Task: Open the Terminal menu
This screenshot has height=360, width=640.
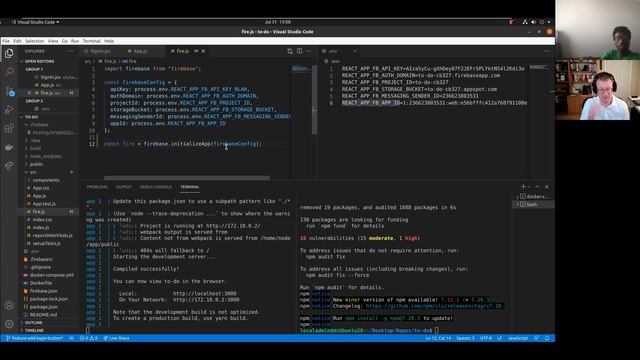Action: 91,41
